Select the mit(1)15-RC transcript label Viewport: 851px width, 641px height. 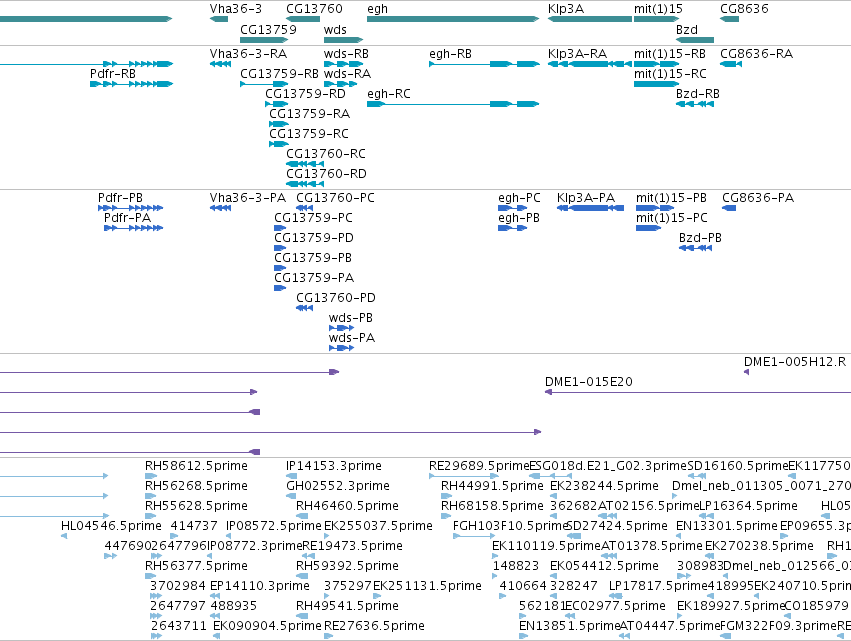(x=670, y=74)
